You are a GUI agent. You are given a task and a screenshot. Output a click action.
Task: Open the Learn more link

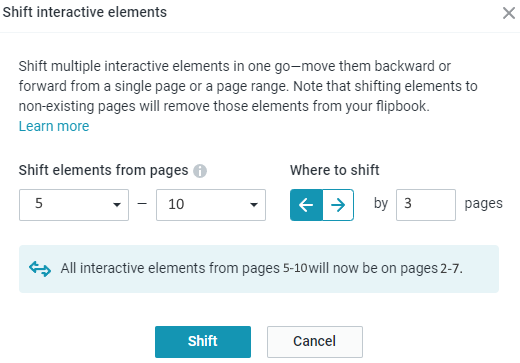pyautogui.click(x=54, y=126)
